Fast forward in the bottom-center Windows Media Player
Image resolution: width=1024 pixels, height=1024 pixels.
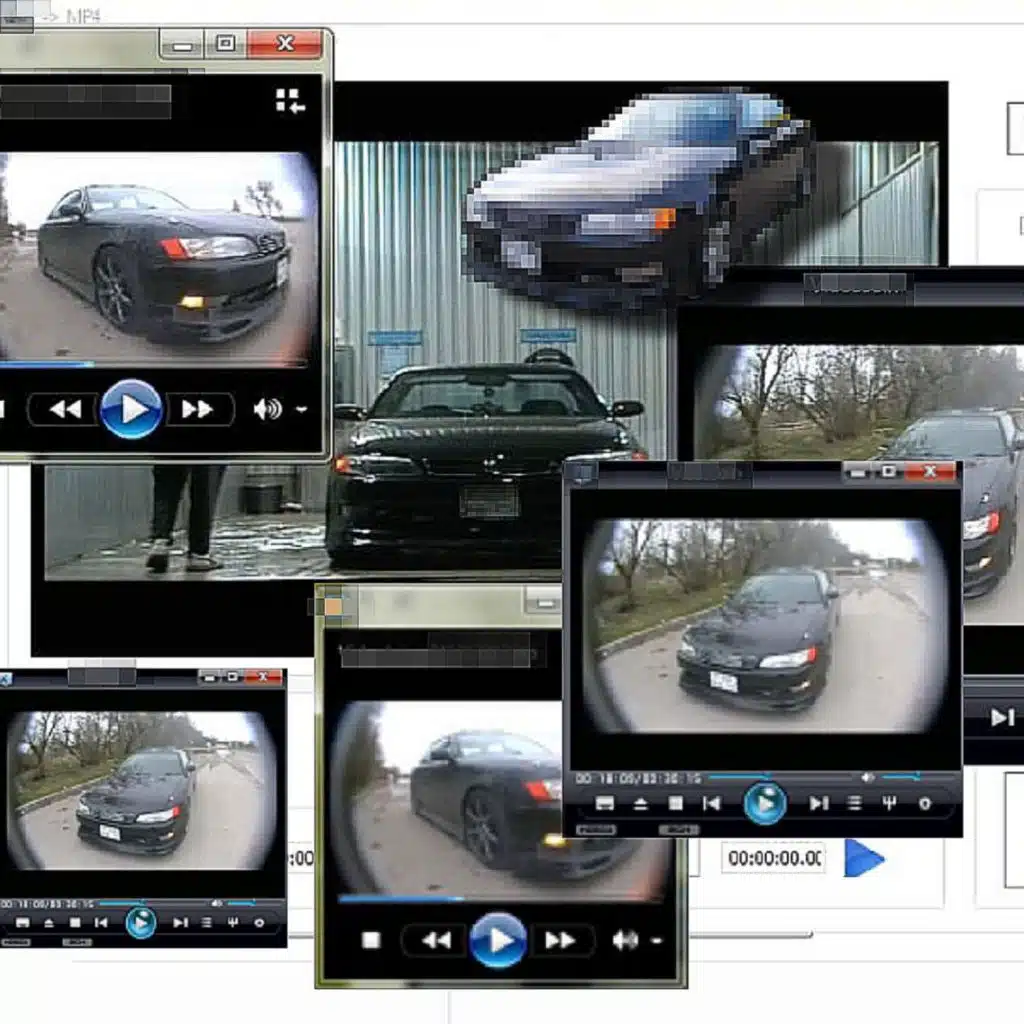[560, 940]
